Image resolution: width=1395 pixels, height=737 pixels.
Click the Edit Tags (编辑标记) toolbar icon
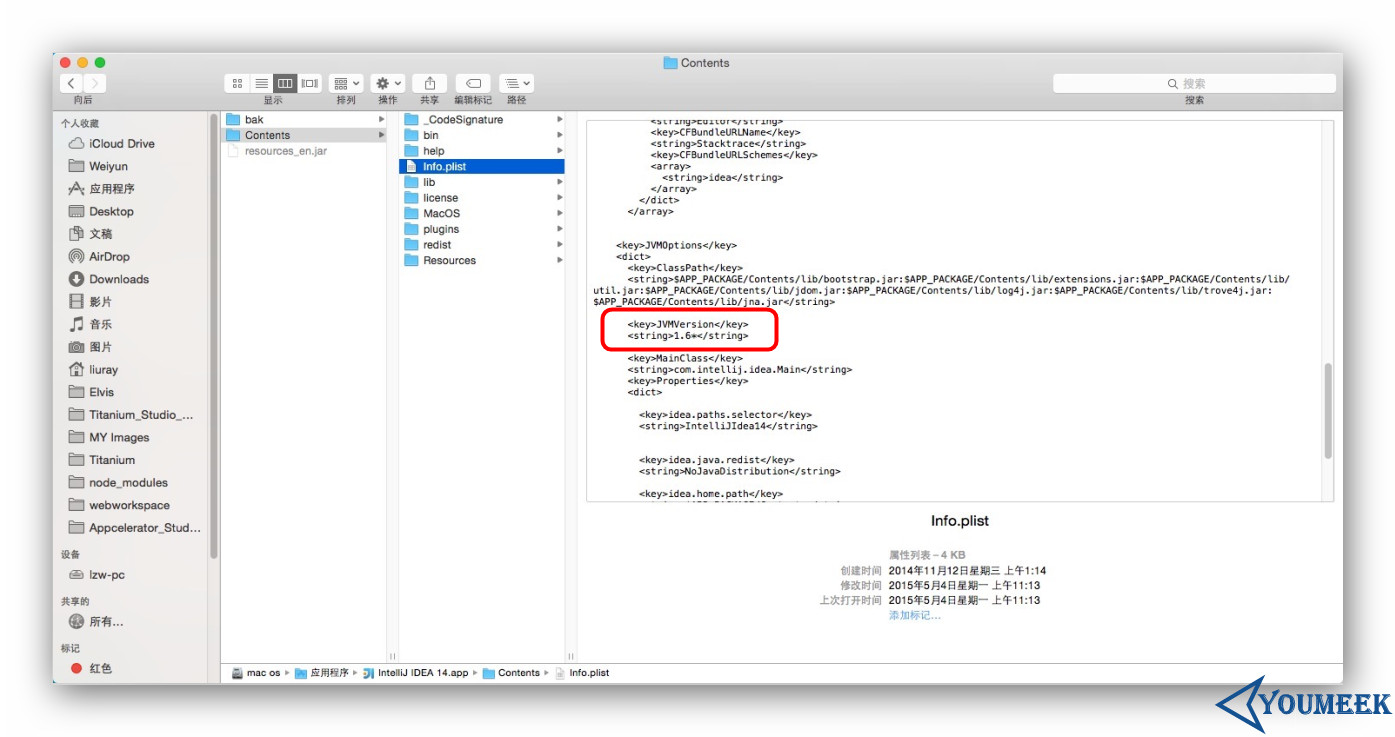click(472, 83)
